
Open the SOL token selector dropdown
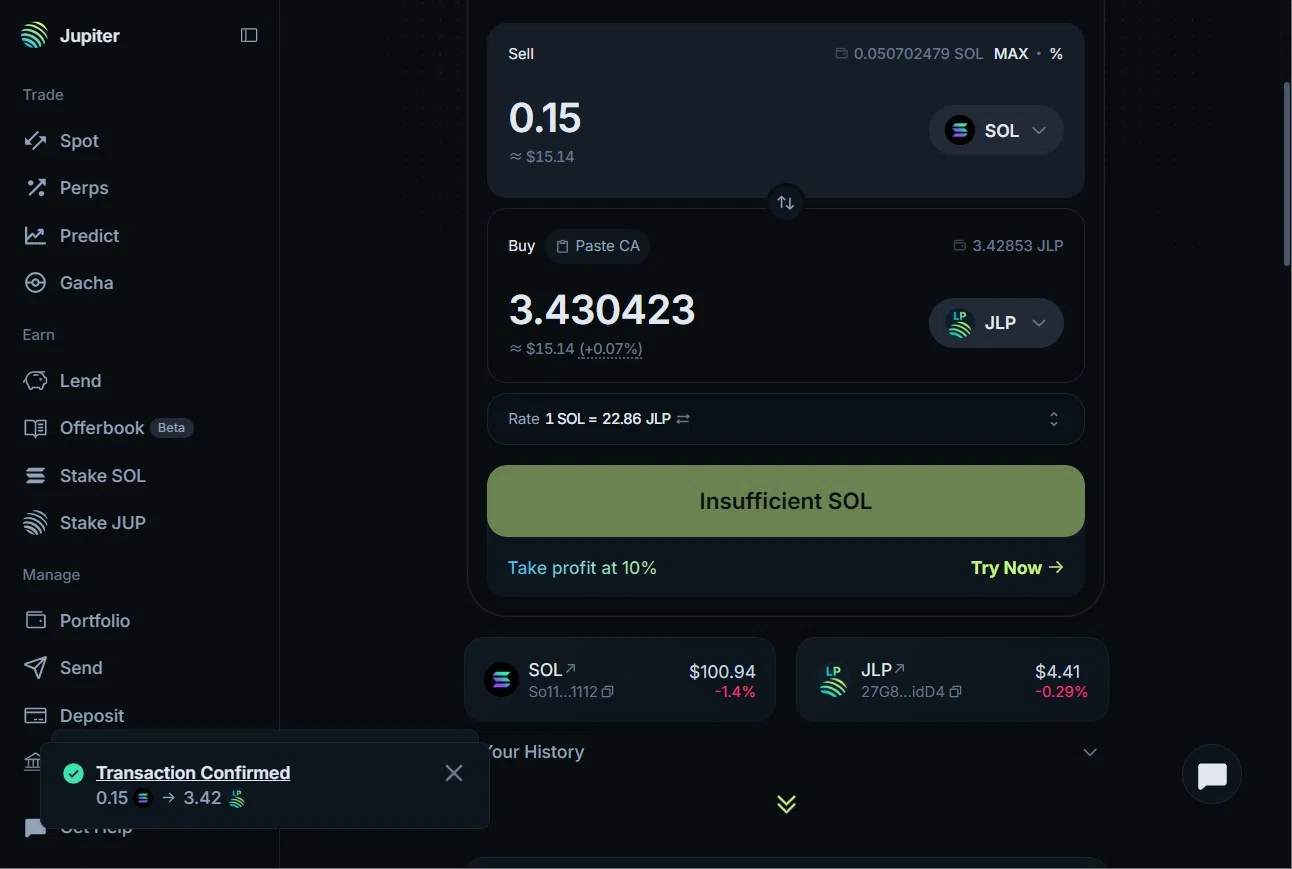pyautogui.click(x=996, y=130)
